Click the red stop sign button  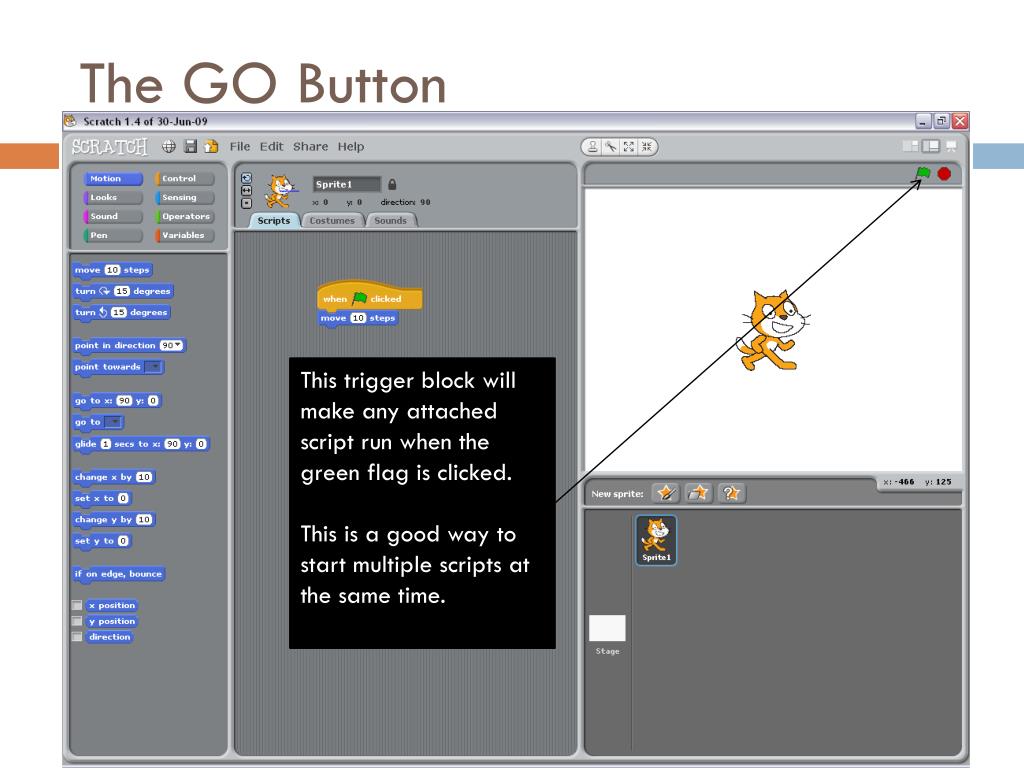point(944,174)
